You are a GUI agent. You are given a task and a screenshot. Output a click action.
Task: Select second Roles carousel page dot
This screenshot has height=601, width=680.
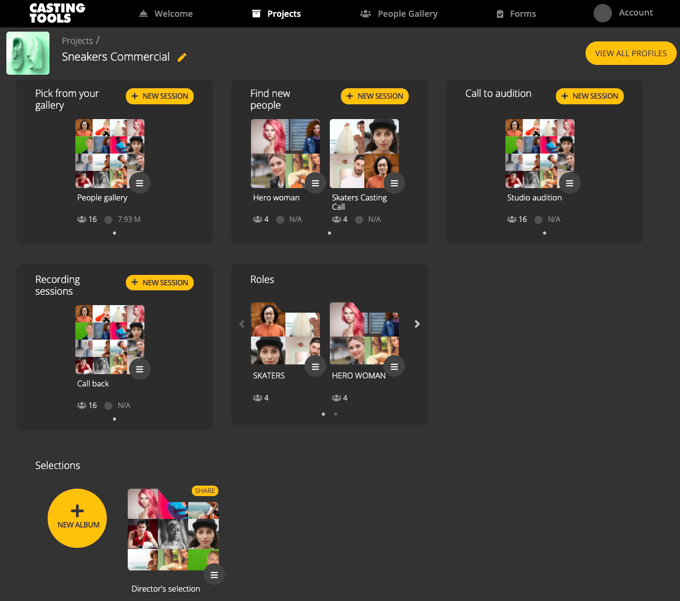[336, 414]
